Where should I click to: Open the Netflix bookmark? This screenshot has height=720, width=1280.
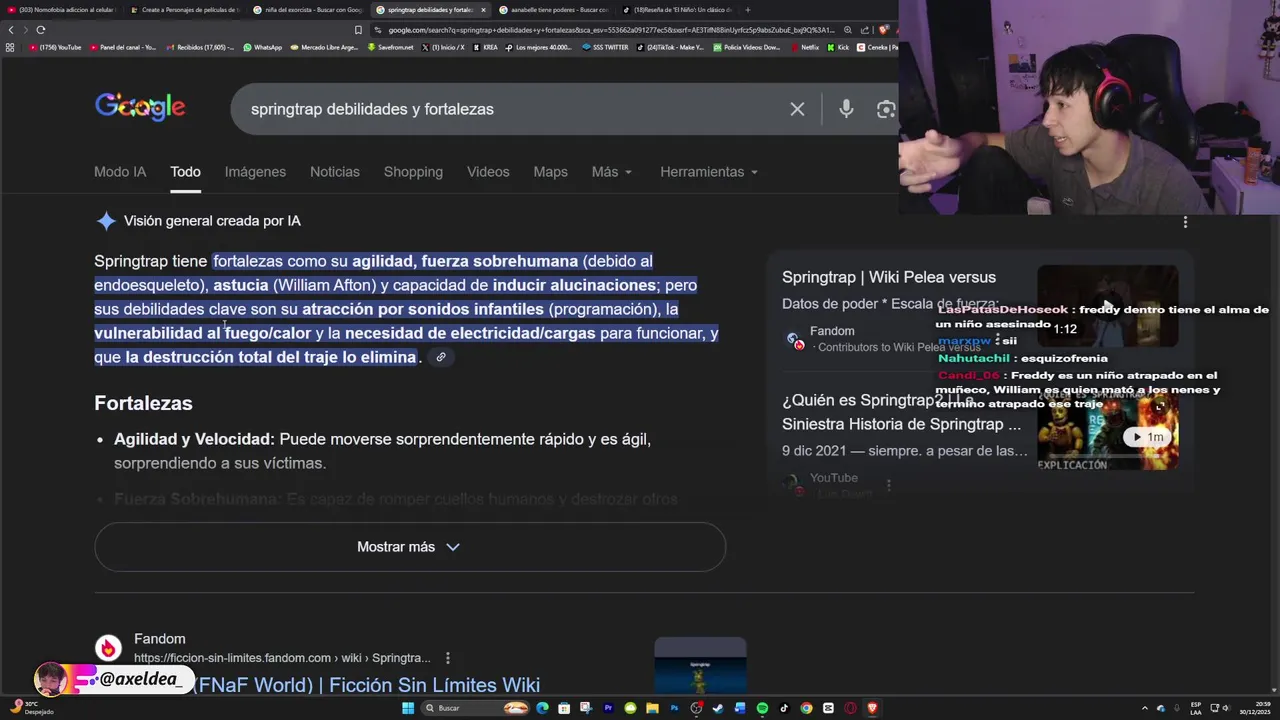[x=805, y=47]
